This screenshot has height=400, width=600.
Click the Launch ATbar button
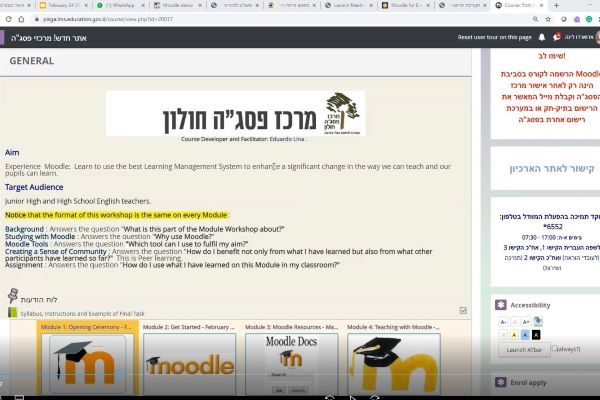click(524, 349)
